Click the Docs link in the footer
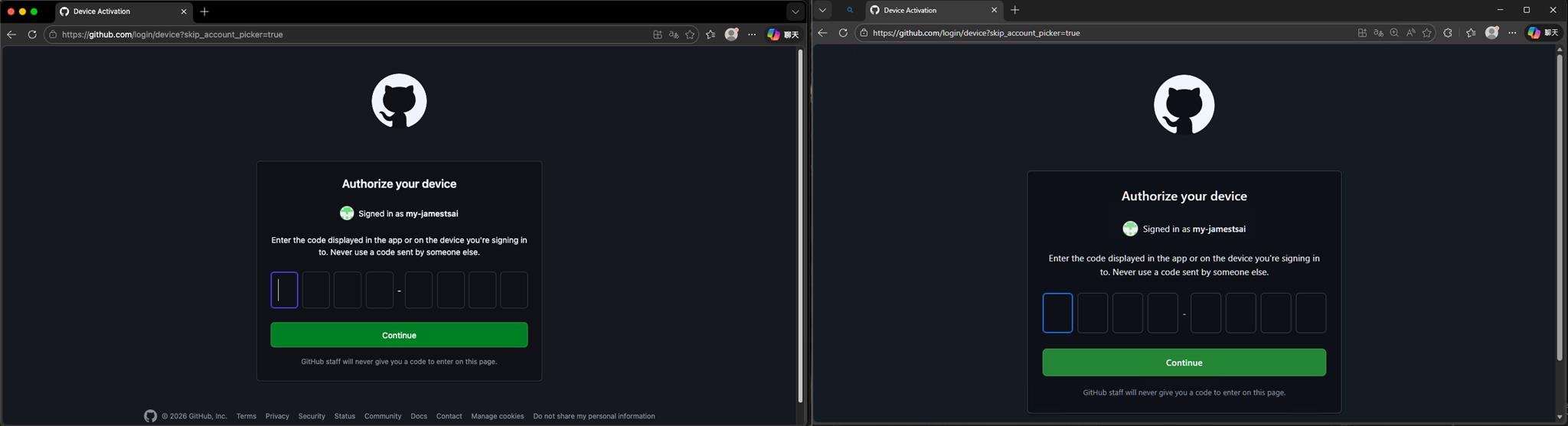Image resolution: width=1568 pixels, height=426 pixels. coord(418,416)
